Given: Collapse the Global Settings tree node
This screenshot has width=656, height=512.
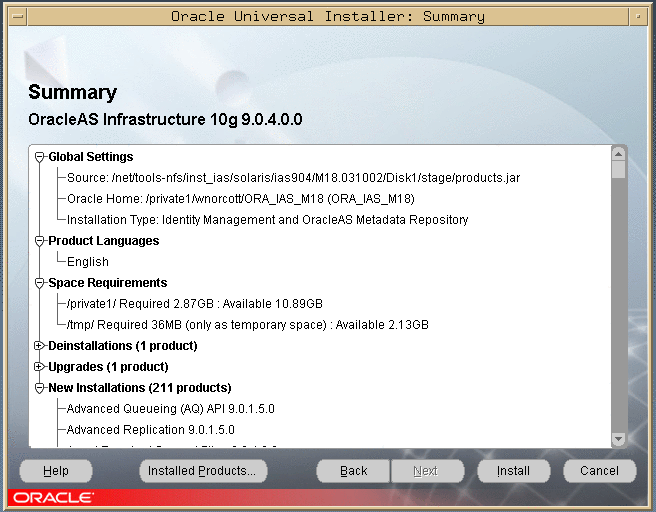Looking at the screenshot, I should coord(40,157).
